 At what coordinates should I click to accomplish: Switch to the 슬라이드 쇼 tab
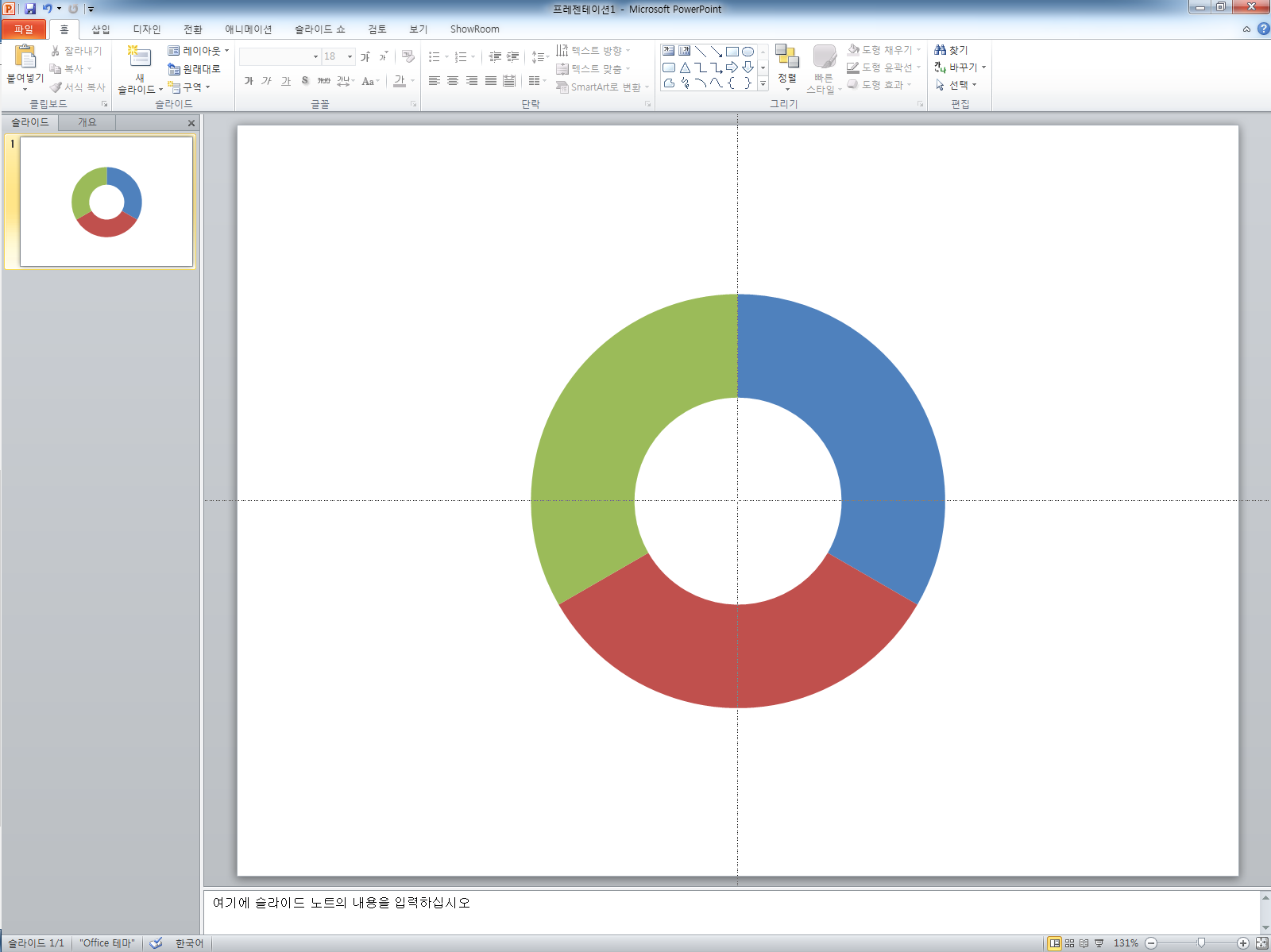click(320, 29)
